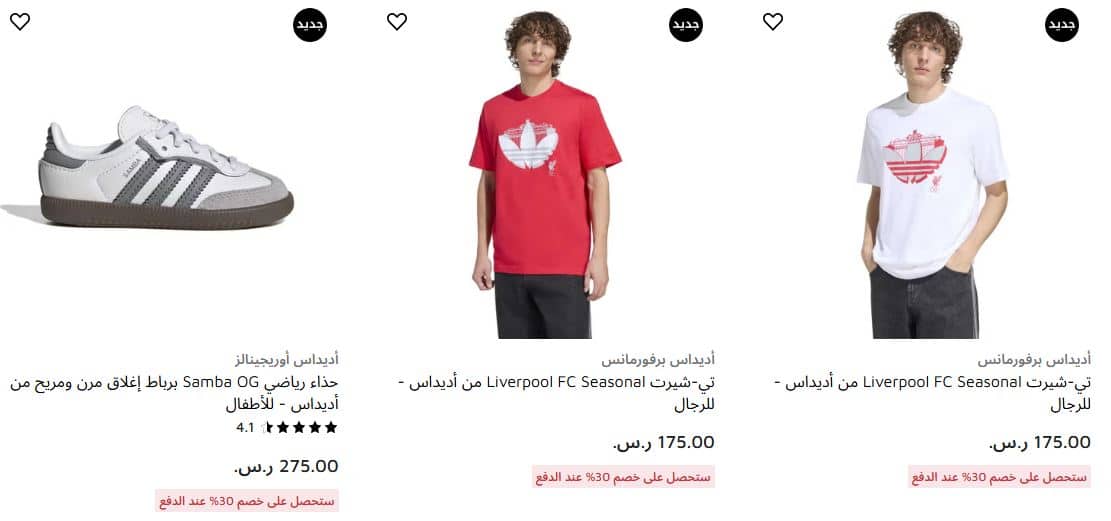Click the 275.00 ر.س price of Samba
Image resolution: width=1111 pixels, height=521 pixels.
(x=286, y=466)
